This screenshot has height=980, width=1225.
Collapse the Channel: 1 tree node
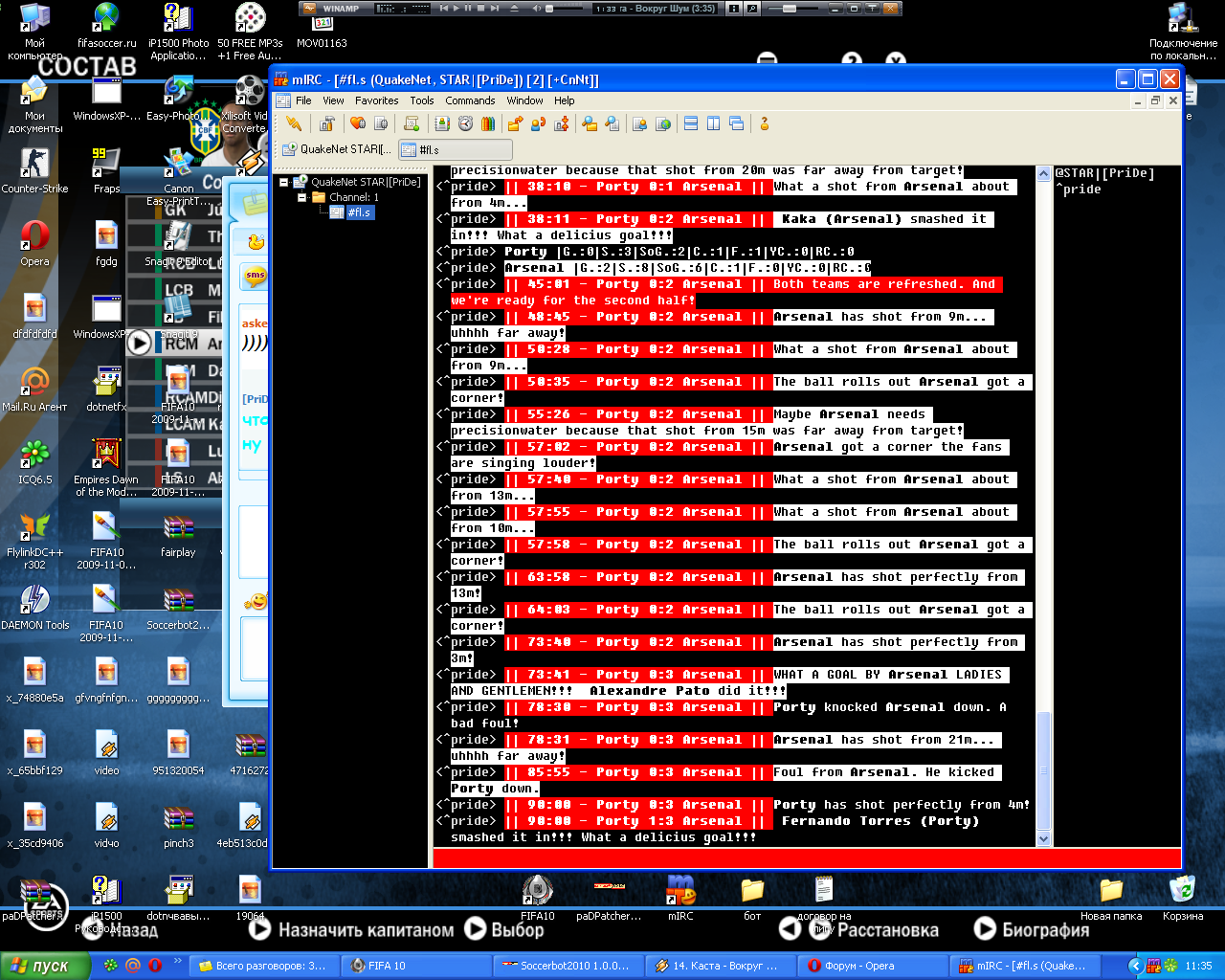pos(302,197)
